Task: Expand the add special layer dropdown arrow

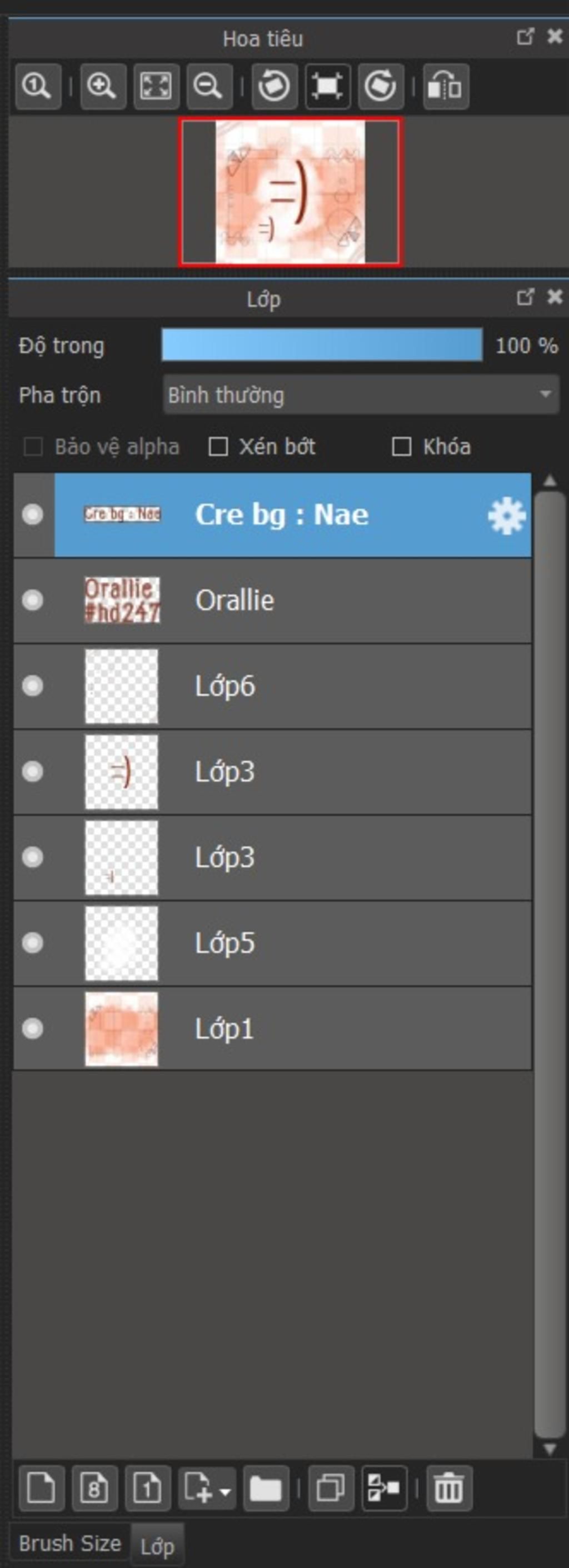Action: point(226,1491)
